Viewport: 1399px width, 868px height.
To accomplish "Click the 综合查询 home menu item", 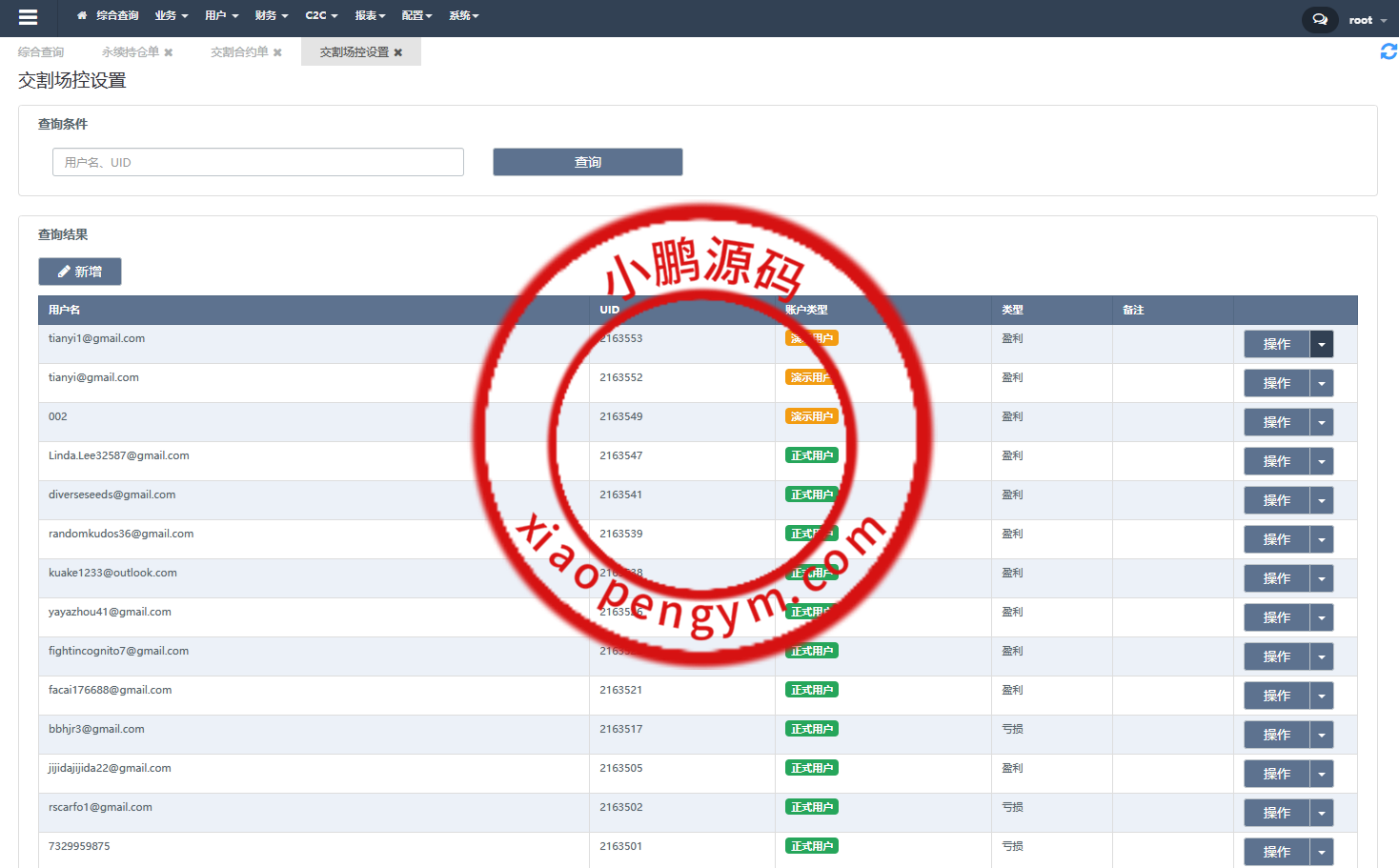I will [108, 16].
